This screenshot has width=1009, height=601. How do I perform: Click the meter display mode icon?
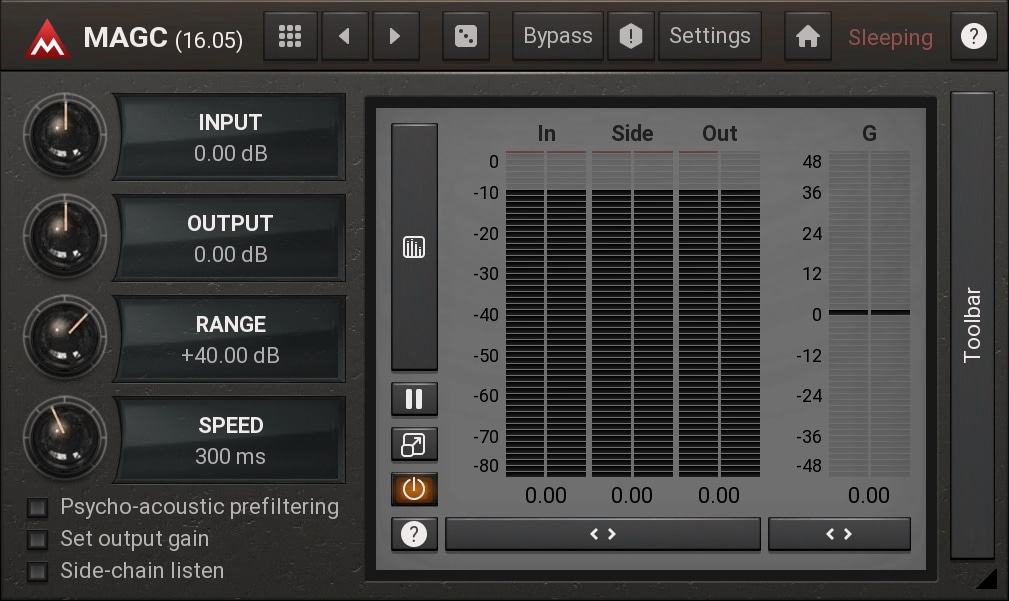click(414, 247)
